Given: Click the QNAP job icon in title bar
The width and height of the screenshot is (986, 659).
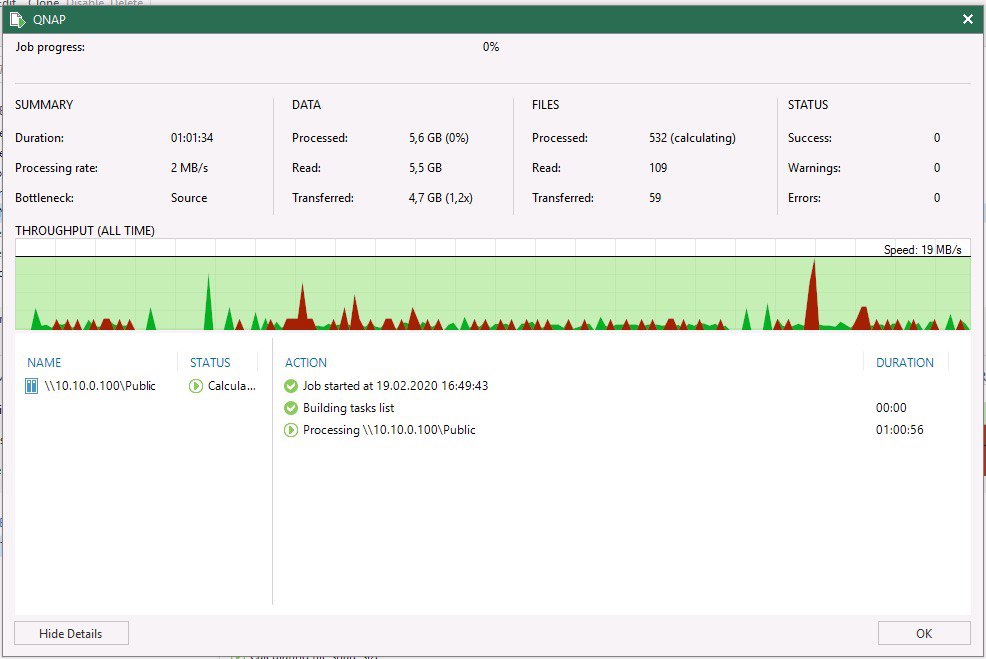Looking at the screenshot, I should [x=18, y=19].
